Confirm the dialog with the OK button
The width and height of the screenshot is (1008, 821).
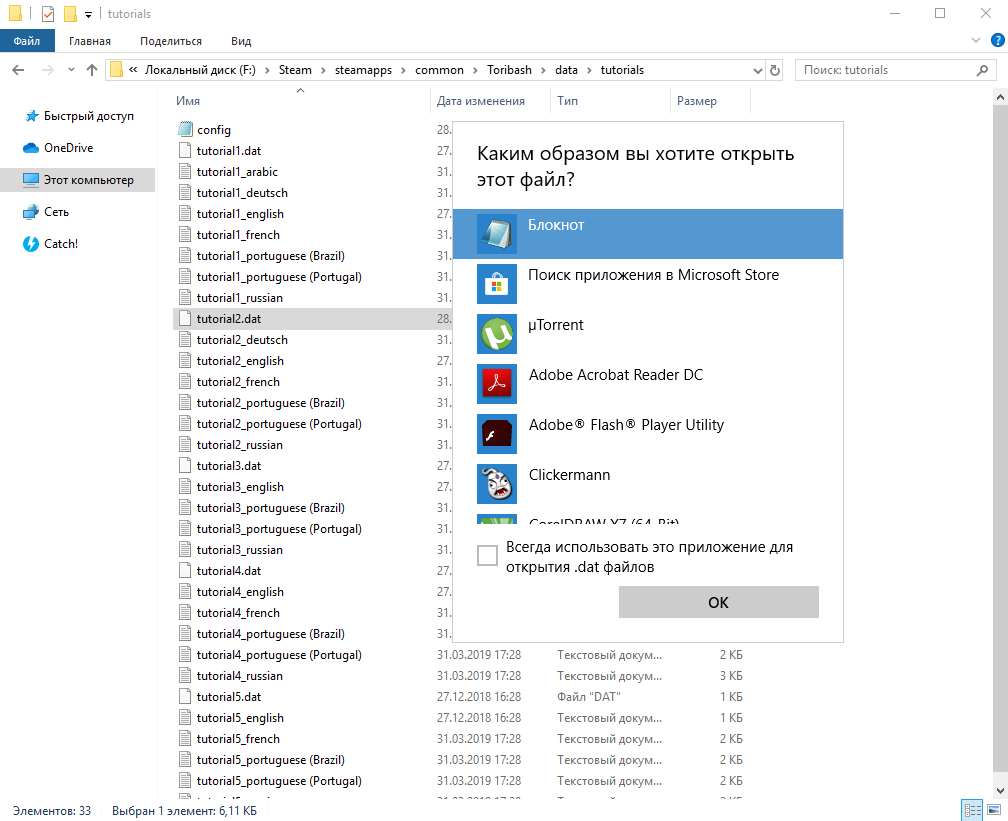click(x=719, y=602)
